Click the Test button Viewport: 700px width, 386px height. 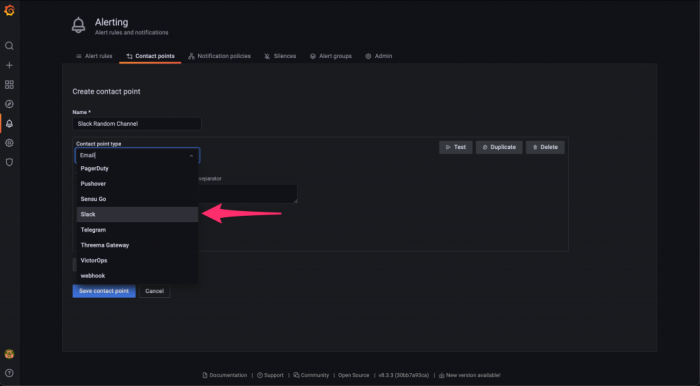(x=455, y=147)
